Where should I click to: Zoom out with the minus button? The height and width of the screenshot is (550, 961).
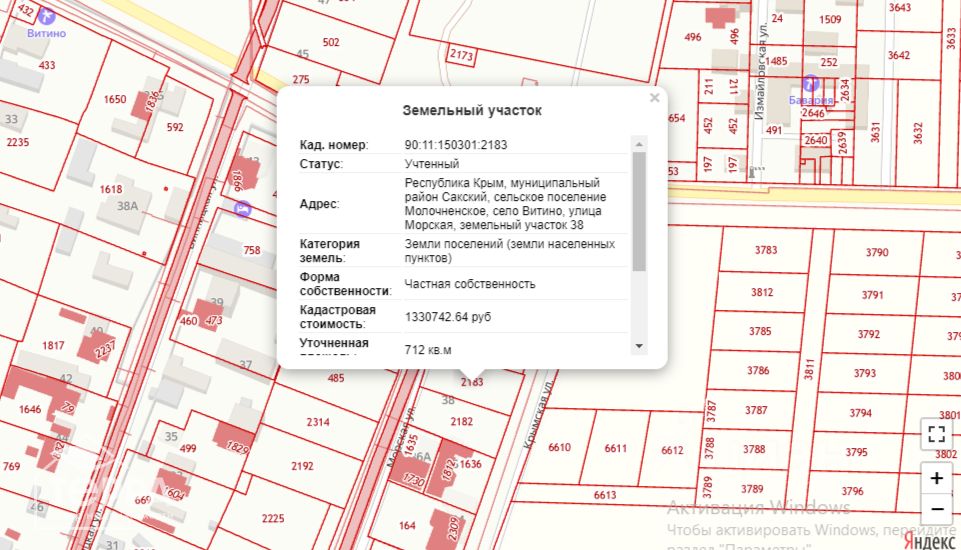(x=936, y=508)
